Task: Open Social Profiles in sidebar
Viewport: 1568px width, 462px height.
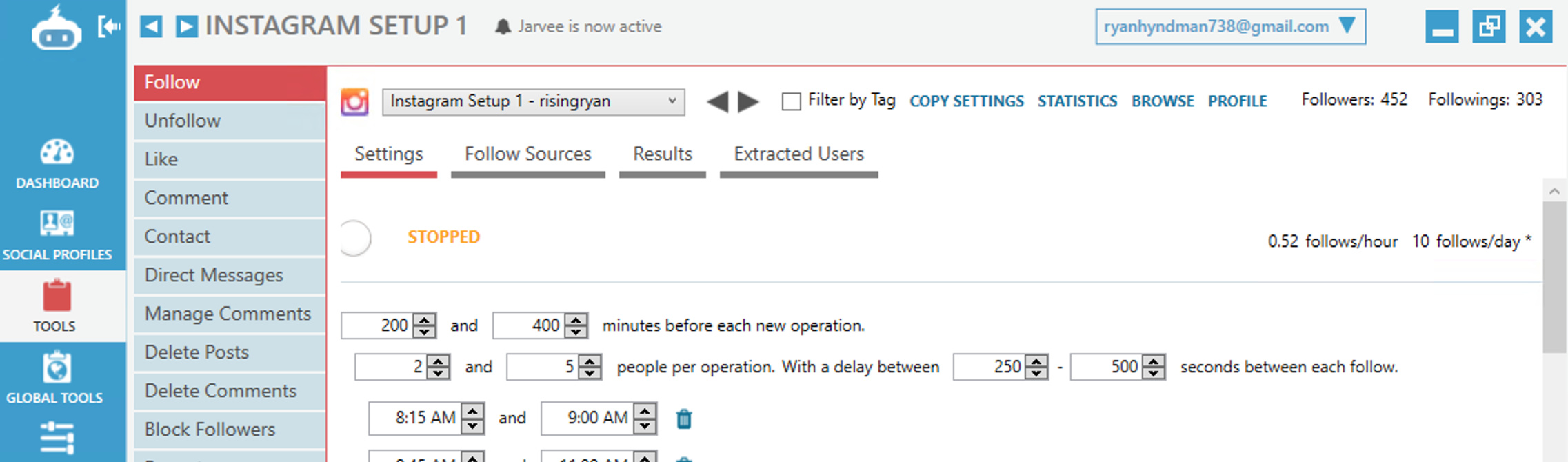Action: (x=57, y=224)
